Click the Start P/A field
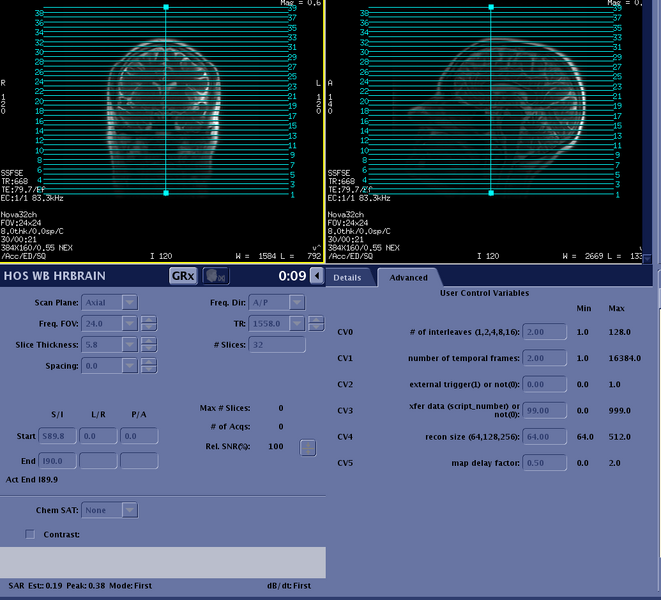The height and width of the screenshot is (600, 661). click(139, 436)
